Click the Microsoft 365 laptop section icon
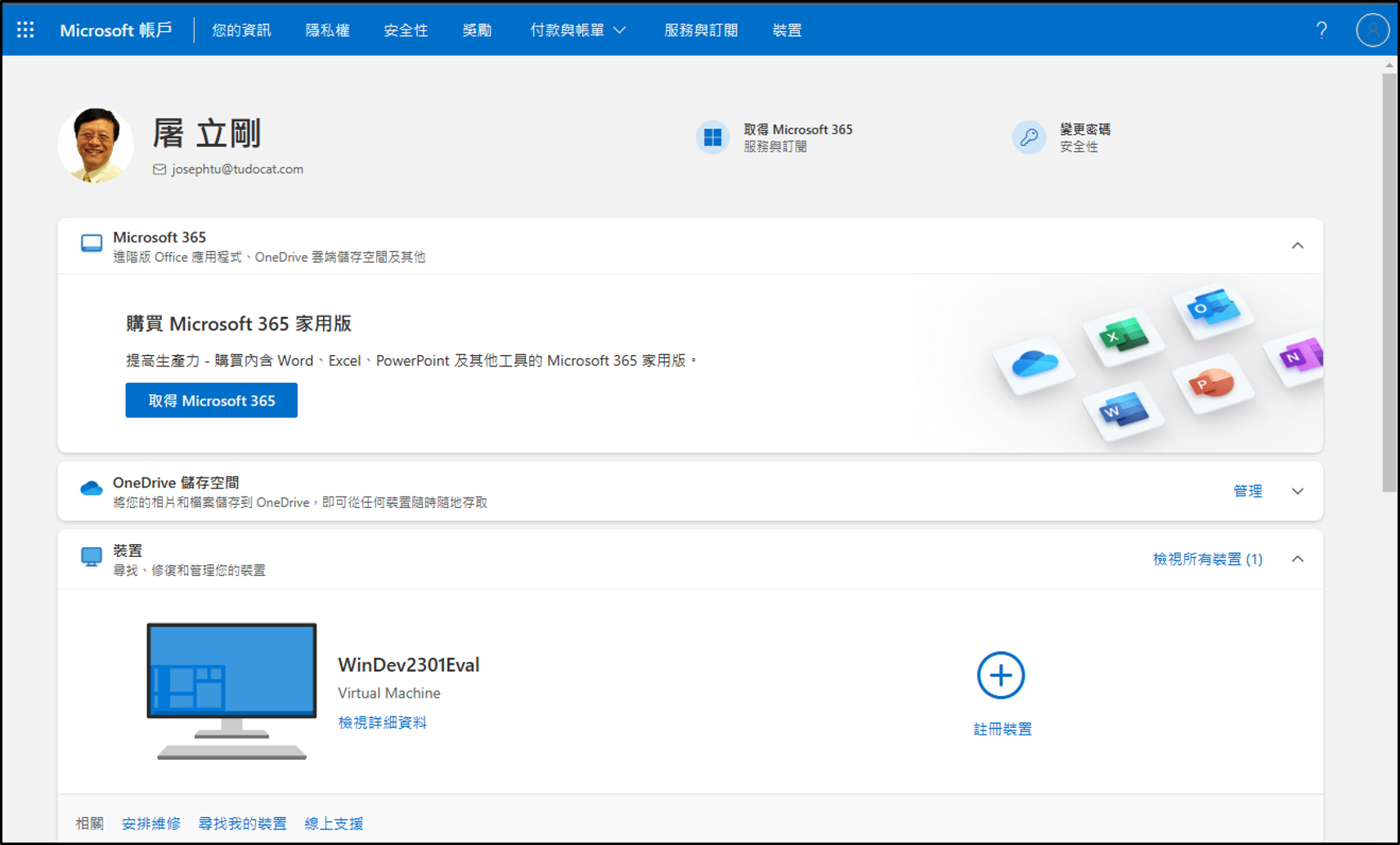 pos(92,244)
